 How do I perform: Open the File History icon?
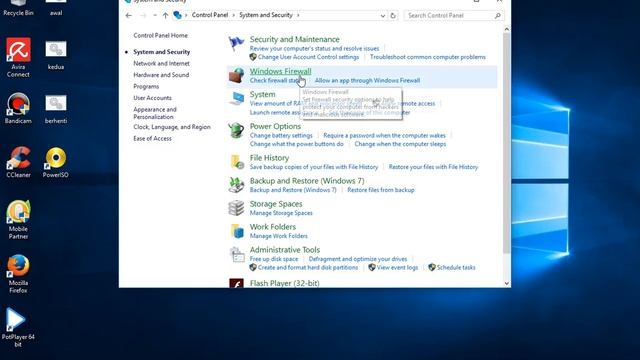pyautogui.click(x=237, y=162)
